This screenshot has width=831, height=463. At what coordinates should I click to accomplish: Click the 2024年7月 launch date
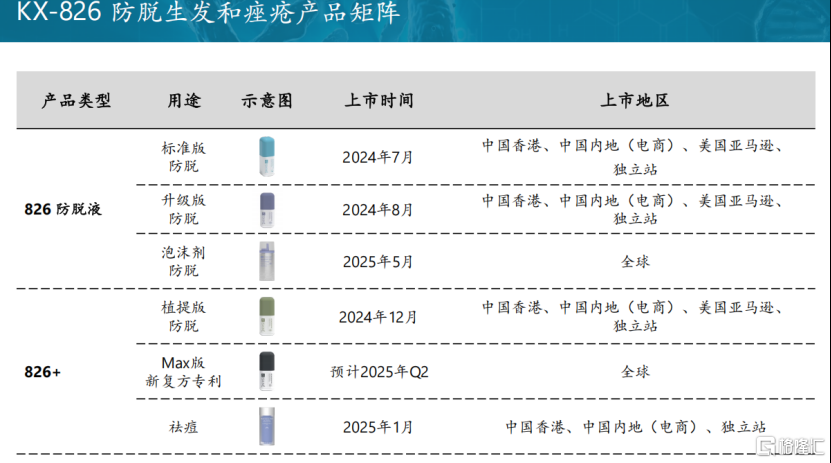[x=377, y=157]
